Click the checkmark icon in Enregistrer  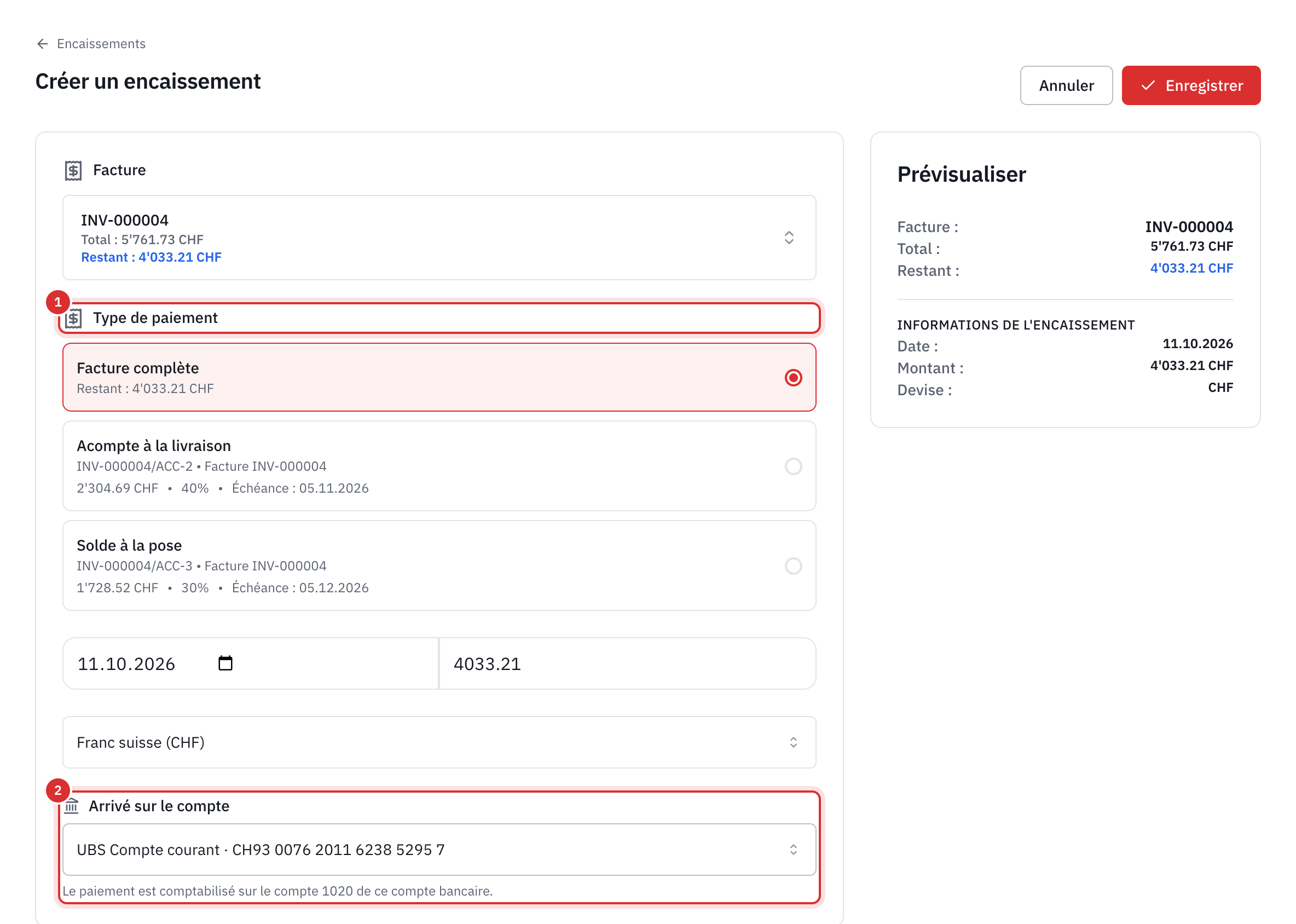1148,85
